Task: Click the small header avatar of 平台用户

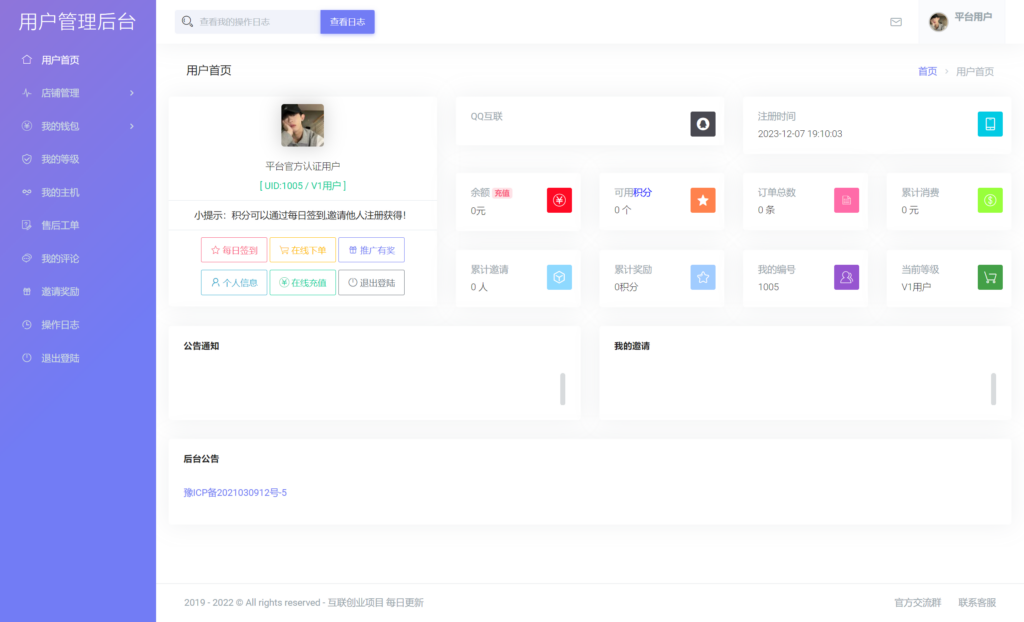Action: point(938,22)
